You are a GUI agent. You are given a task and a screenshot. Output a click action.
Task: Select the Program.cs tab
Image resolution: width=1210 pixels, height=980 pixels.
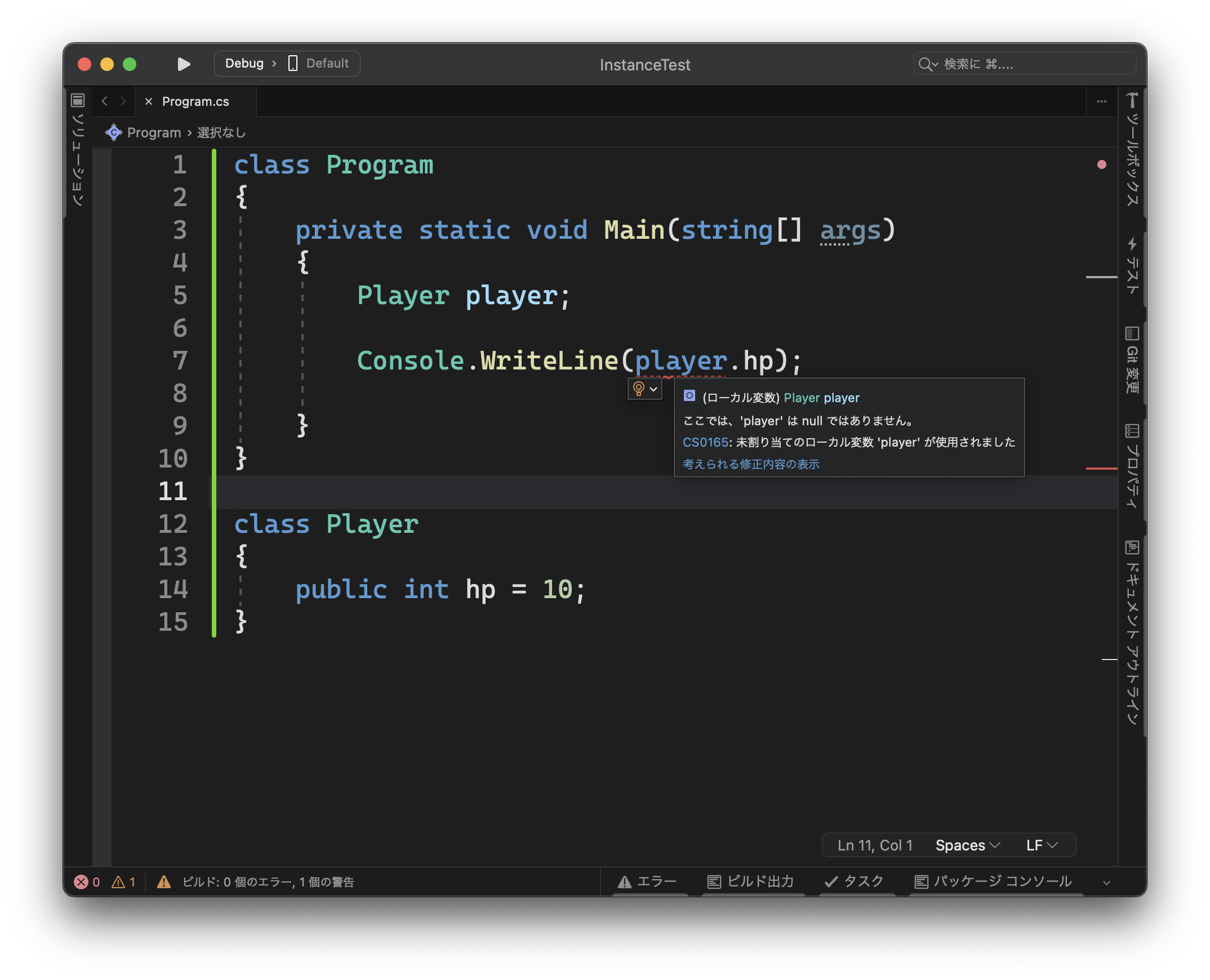pyautogui.click(x=195, y=101)
